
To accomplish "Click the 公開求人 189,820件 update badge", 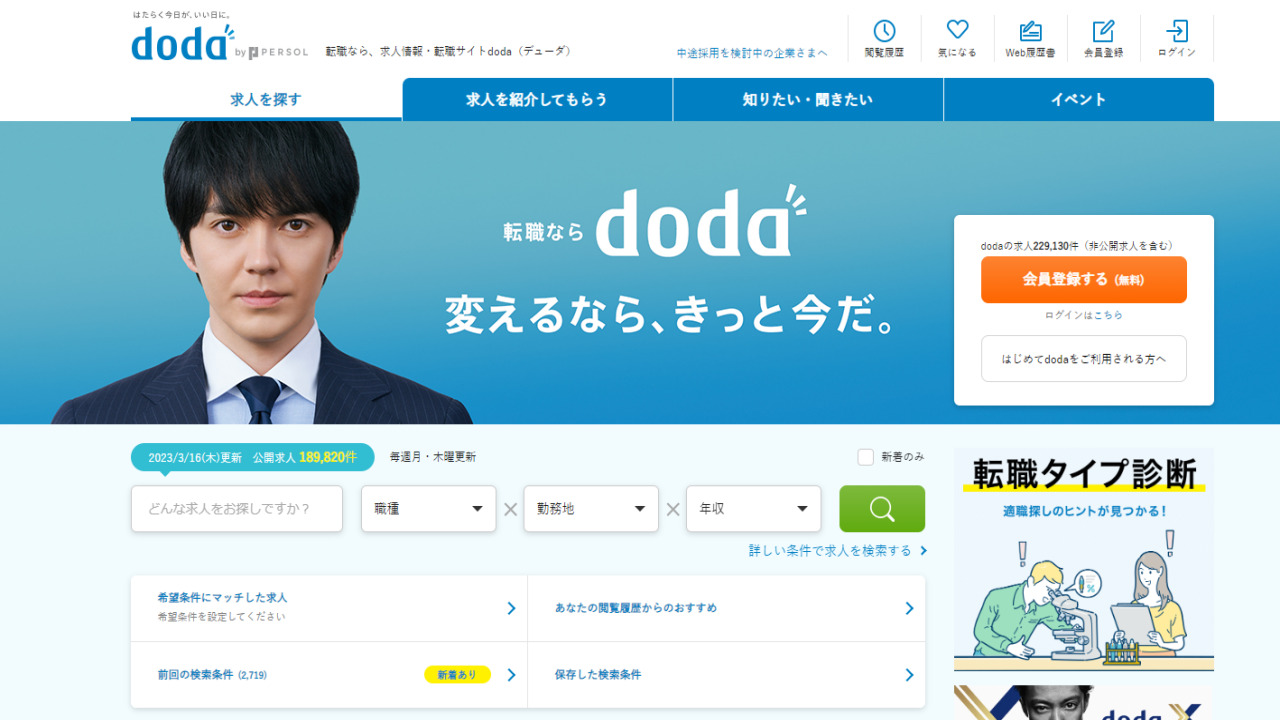I will (253, 457).
